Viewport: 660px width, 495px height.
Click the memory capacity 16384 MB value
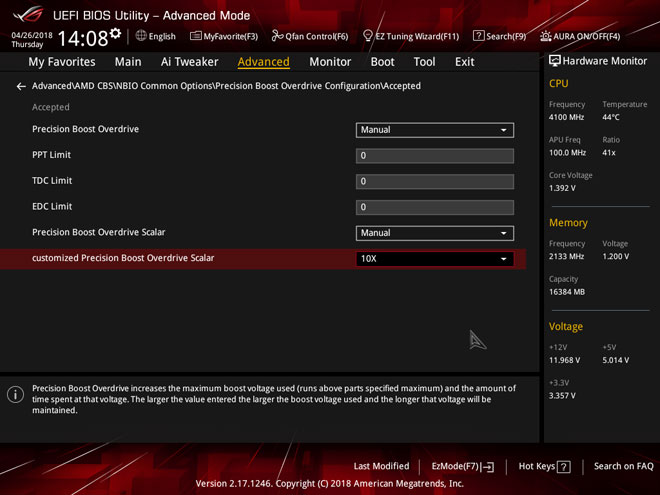pos(567,292)
